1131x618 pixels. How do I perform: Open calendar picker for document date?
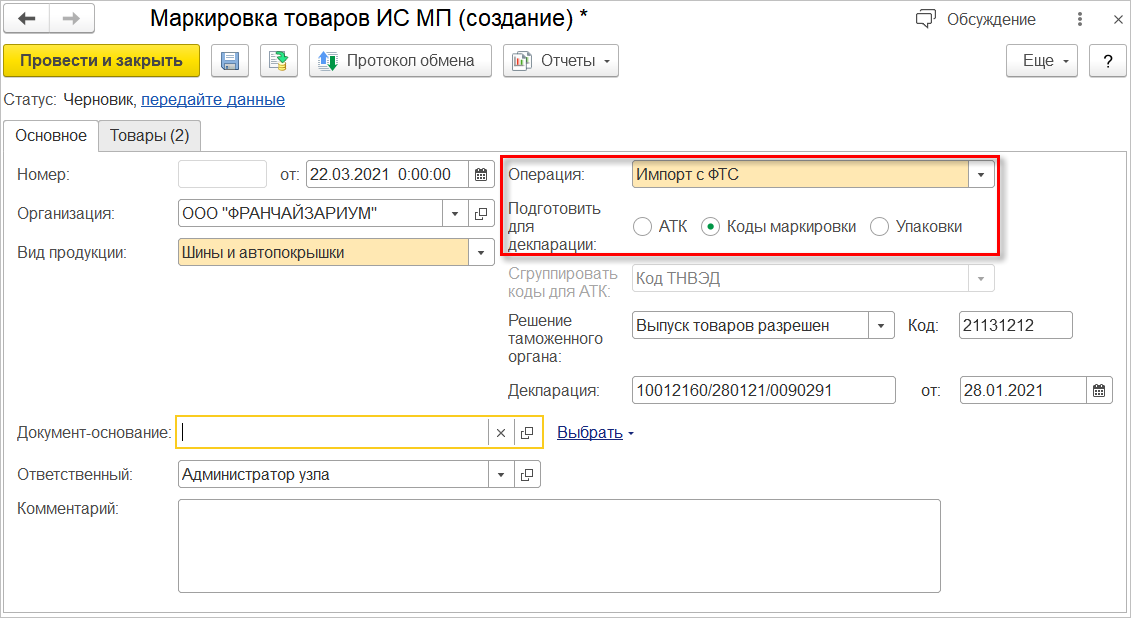(x=481, y=175)
